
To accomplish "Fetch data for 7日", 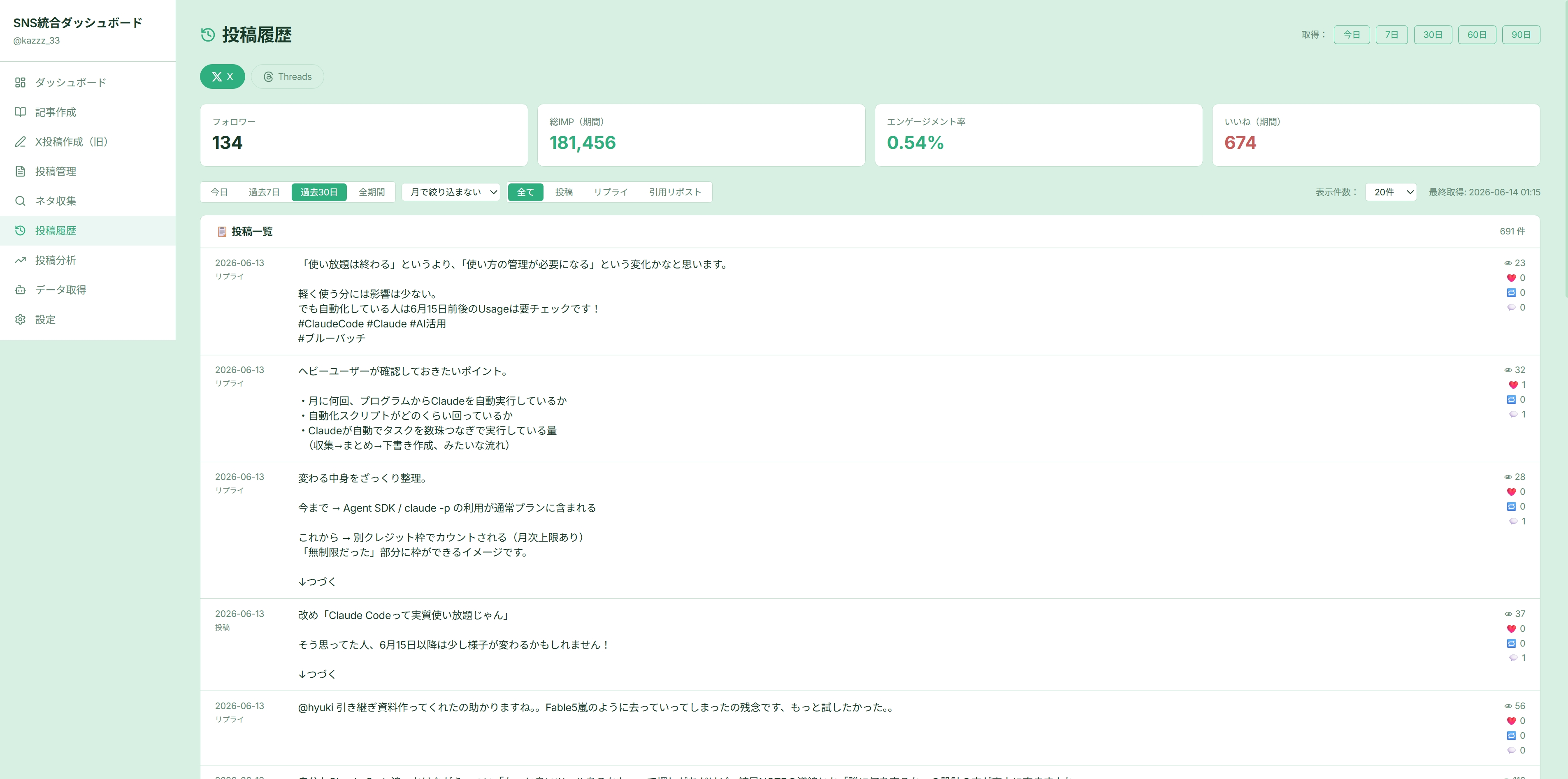I will click(x=1391, y=35).
